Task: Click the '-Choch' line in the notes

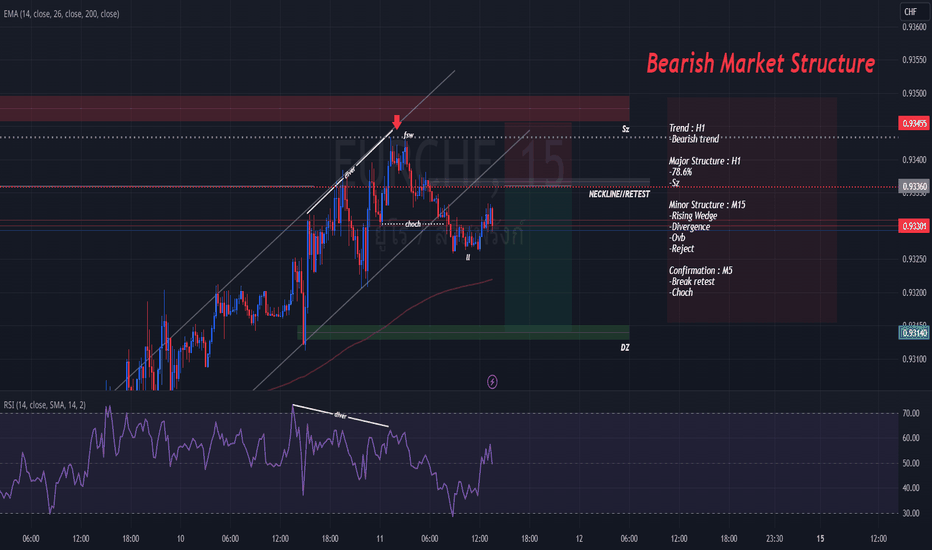Action: pos(681,293)
